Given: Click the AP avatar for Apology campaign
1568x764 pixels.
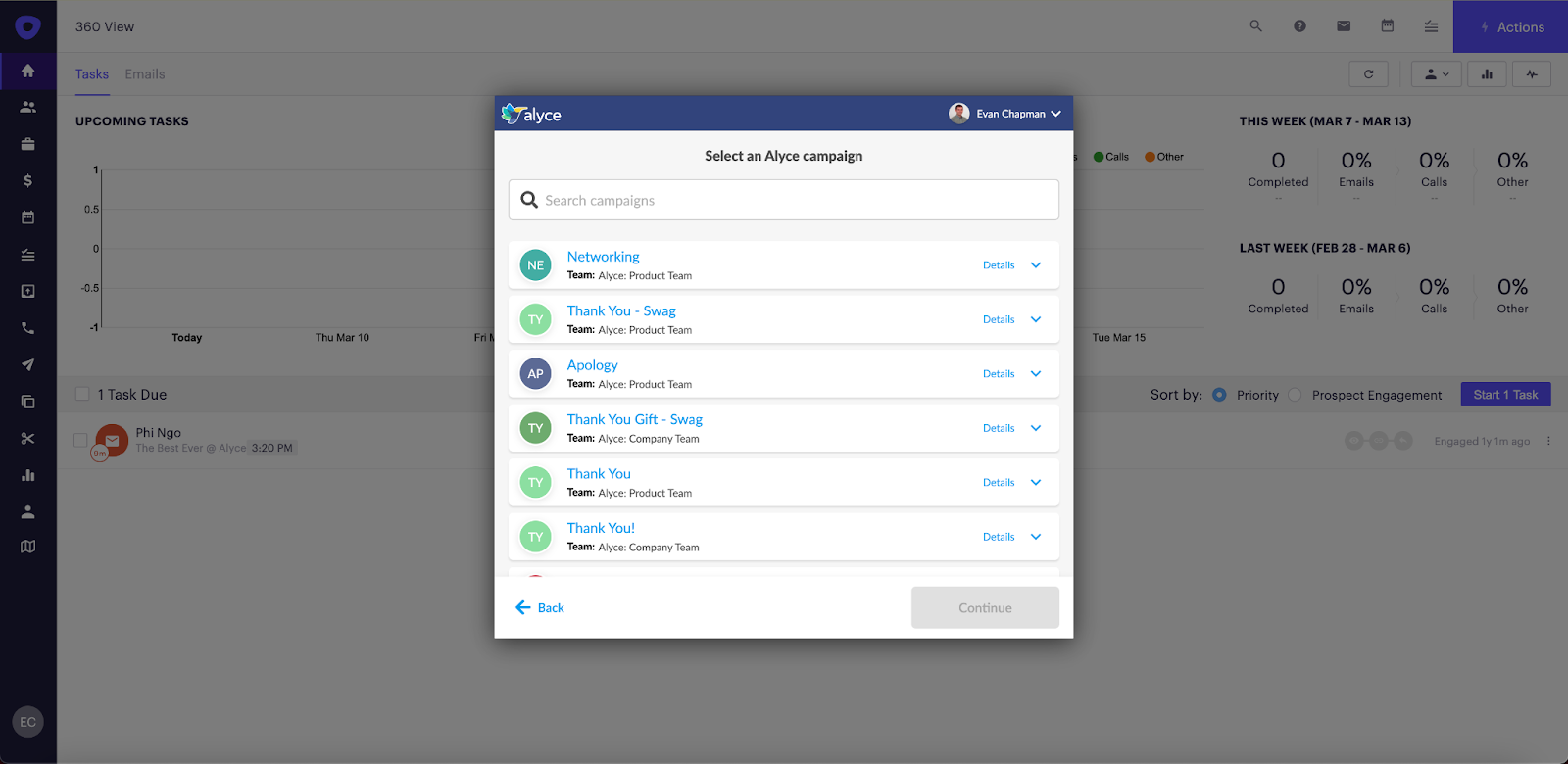Looking at the screenshot, I should (x=535, y=374).
